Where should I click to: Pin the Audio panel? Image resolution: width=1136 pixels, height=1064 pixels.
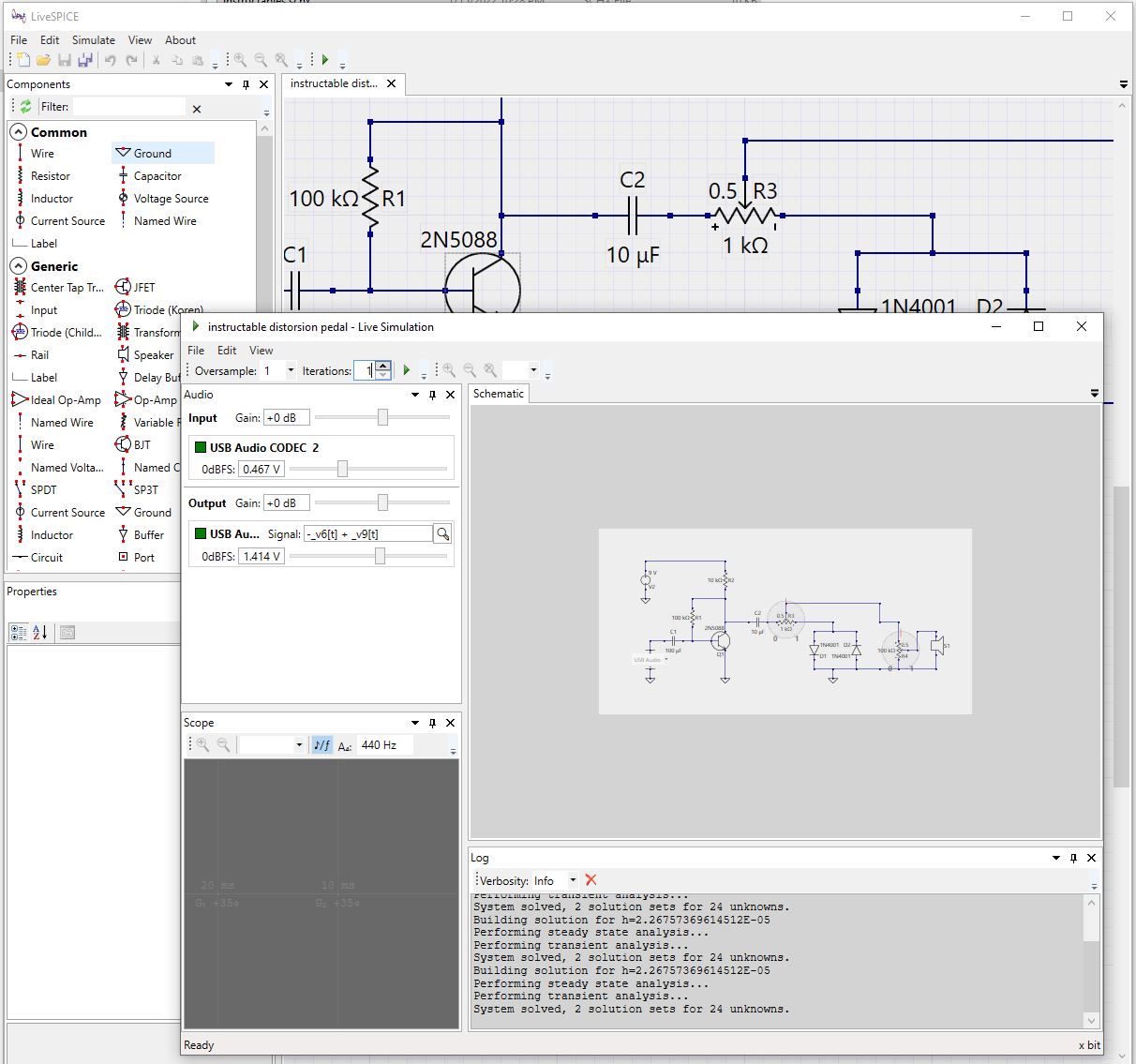point(432,395)
